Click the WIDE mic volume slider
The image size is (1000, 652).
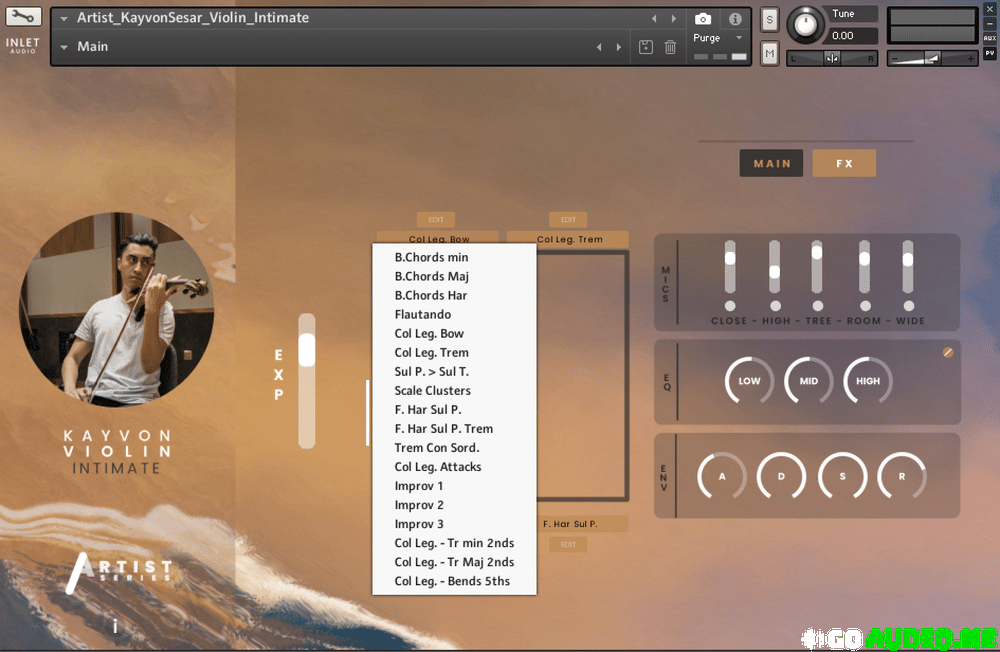coord(908,267)
